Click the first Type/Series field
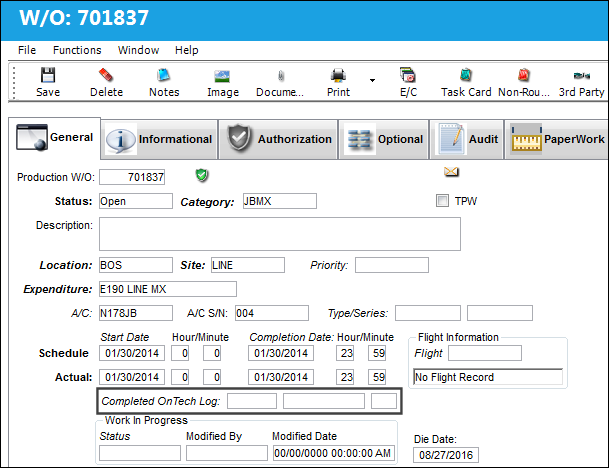Screen dimensions: 609x468 click(428, 313)
